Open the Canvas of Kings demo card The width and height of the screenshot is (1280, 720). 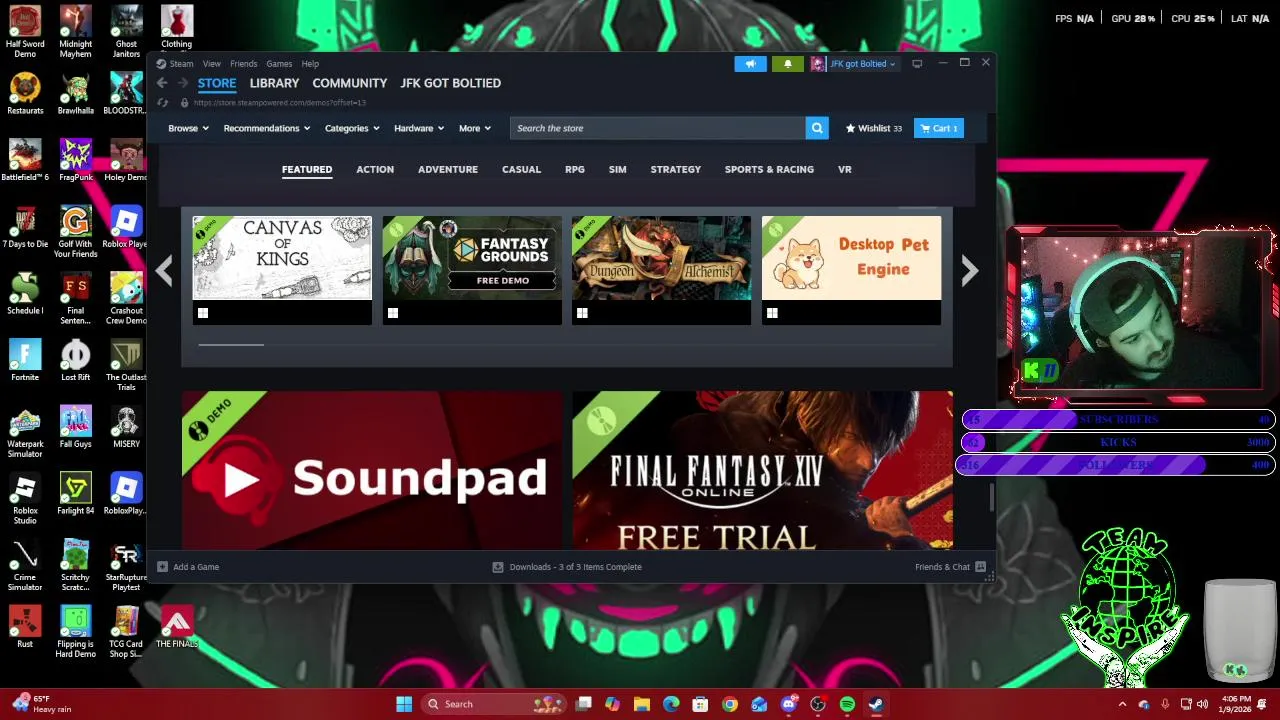pyautogui.click(x=282, y=270)
